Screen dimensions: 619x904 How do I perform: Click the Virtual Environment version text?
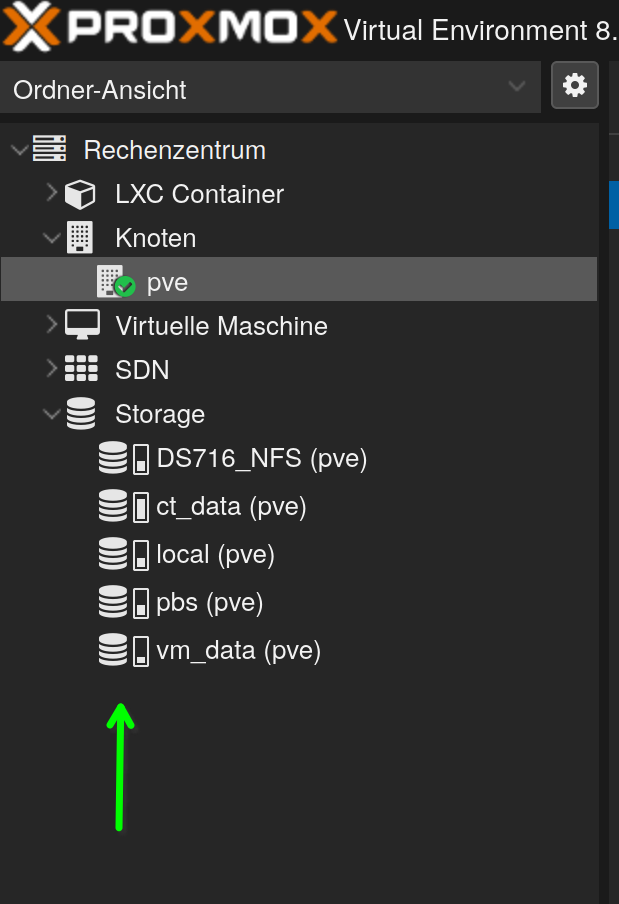pos(481,30)
